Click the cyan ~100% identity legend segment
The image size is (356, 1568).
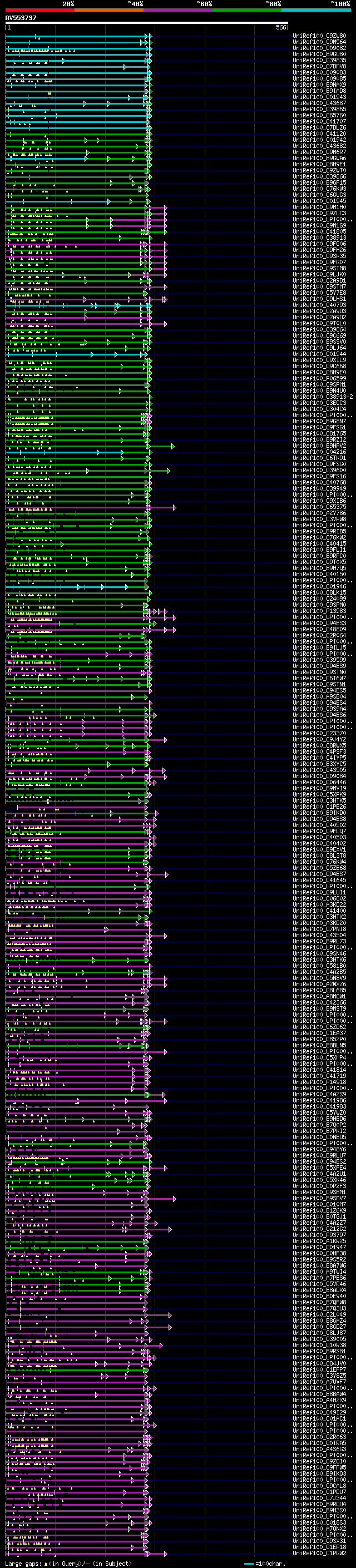tap(316, 10)
